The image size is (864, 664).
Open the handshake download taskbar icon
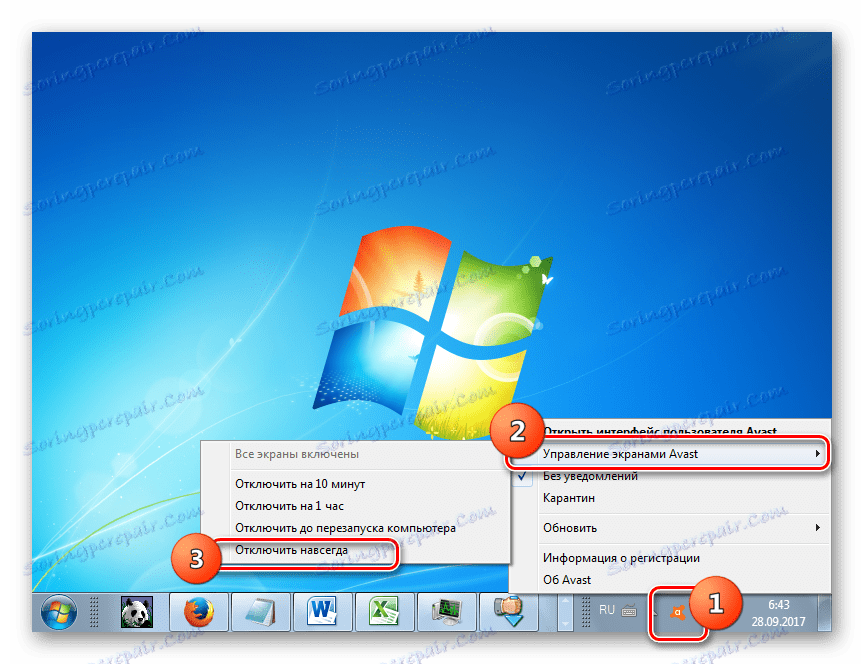pyautogui.click(x=508, y=612)
